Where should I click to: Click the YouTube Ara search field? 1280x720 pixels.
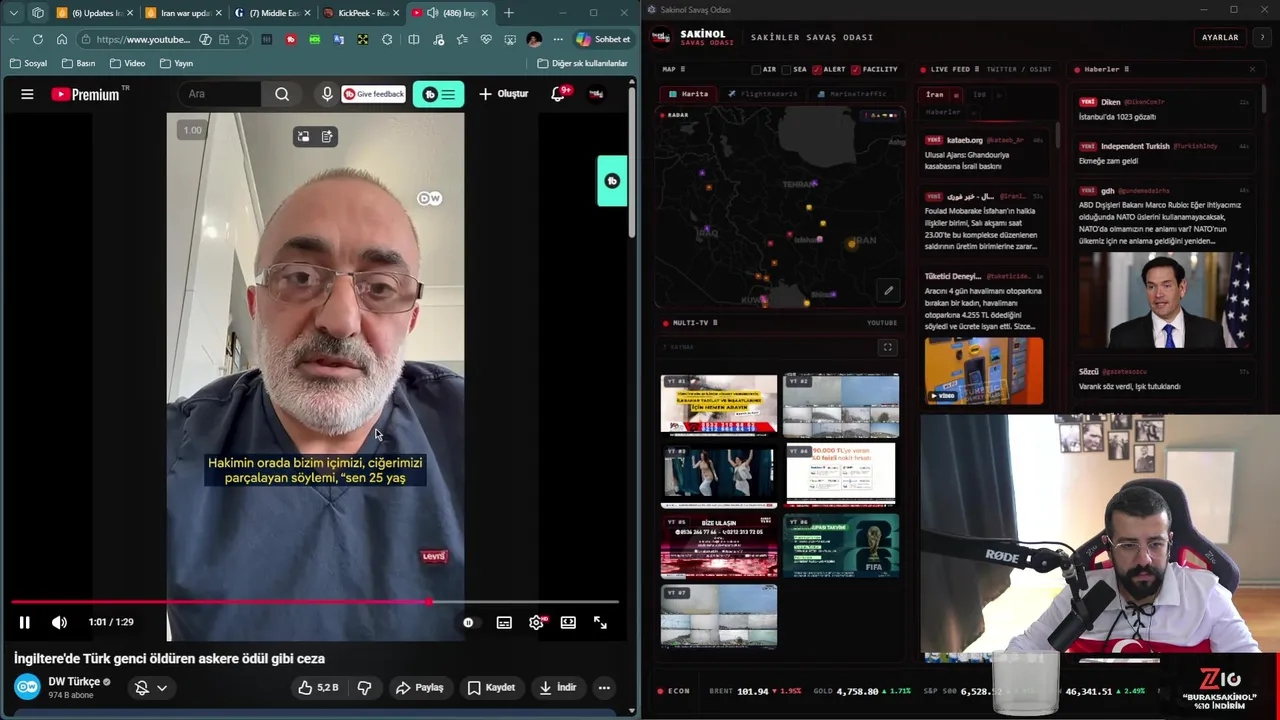(220, 94)
